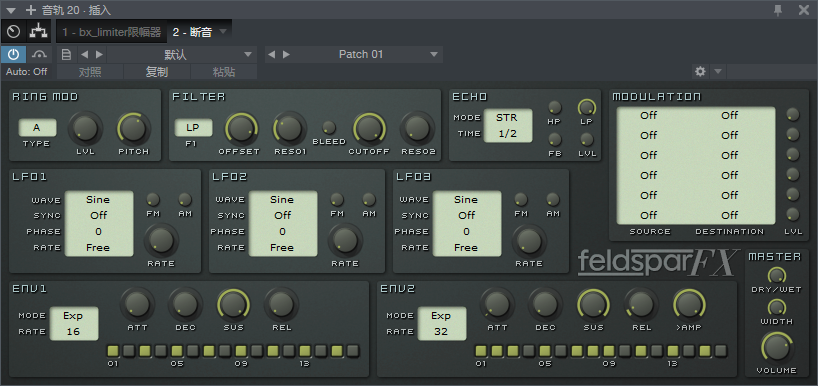Viewport: 818px width, 386px height.
Task: Click the Filter RESO2 knob
Action: click(x=417, y=128)
